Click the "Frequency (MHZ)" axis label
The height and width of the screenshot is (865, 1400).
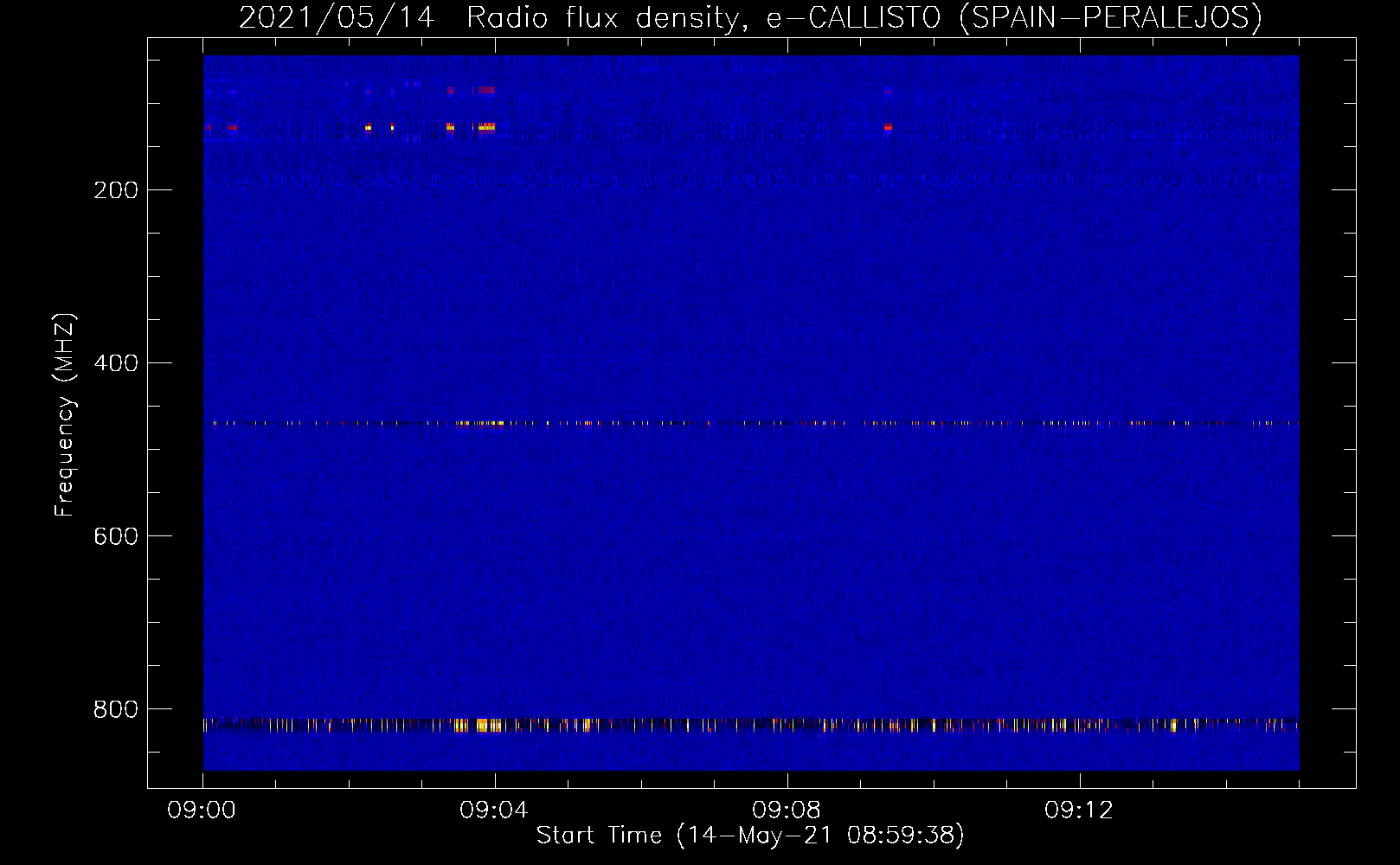(65, 414)
